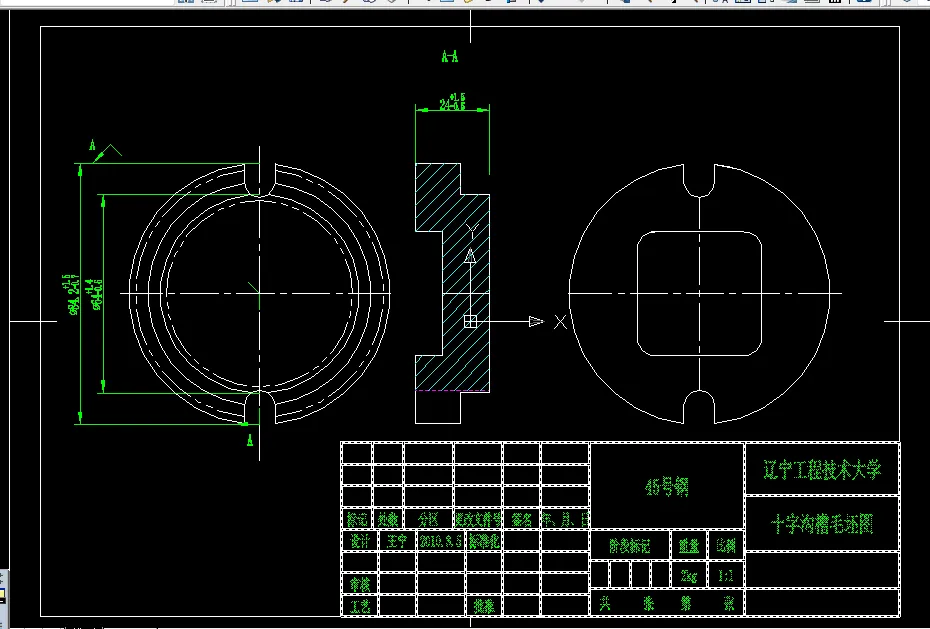Select the section letter A beside the cutting arrow
Viewport: 930px width, 629px height.
(92, 145)
